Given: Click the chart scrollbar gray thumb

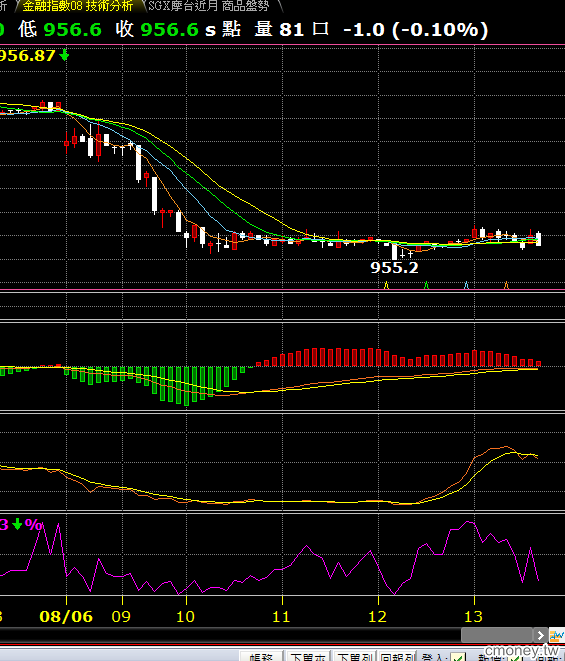Looking at the screenshot, I should 497,635.
